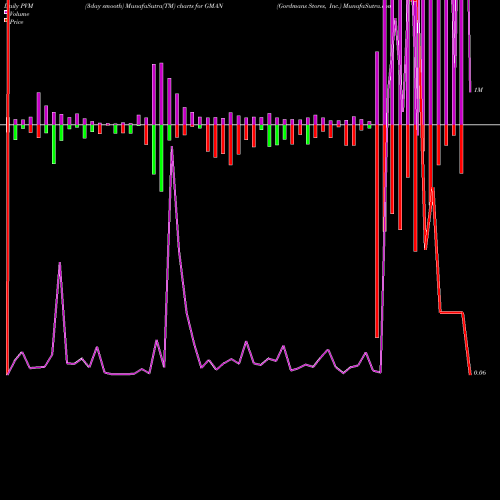Click the 'Daily PVM' chart title
Image resolution: width=500 pixels, height=500 pixels.
tap(19, 6)
